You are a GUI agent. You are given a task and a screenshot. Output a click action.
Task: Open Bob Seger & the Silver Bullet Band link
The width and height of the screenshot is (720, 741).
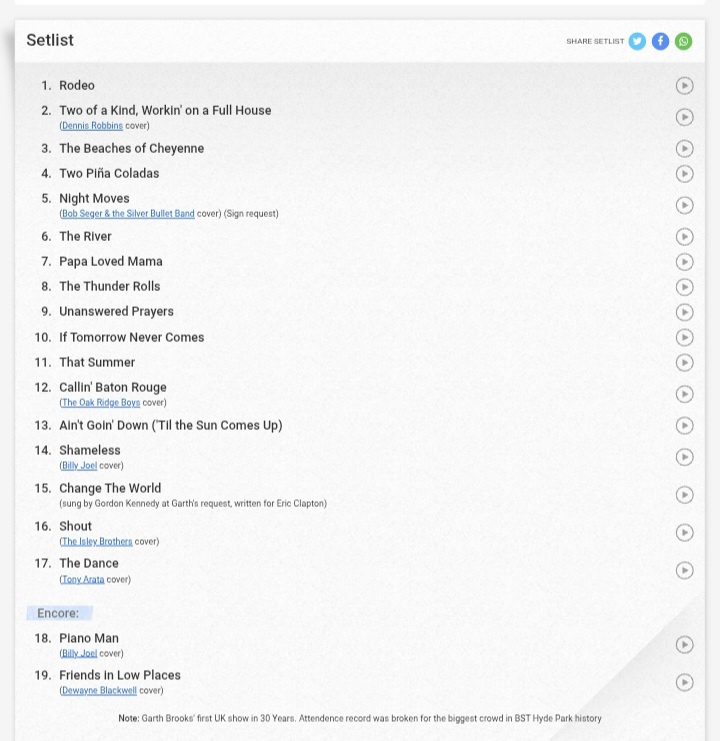coord(128,214)
